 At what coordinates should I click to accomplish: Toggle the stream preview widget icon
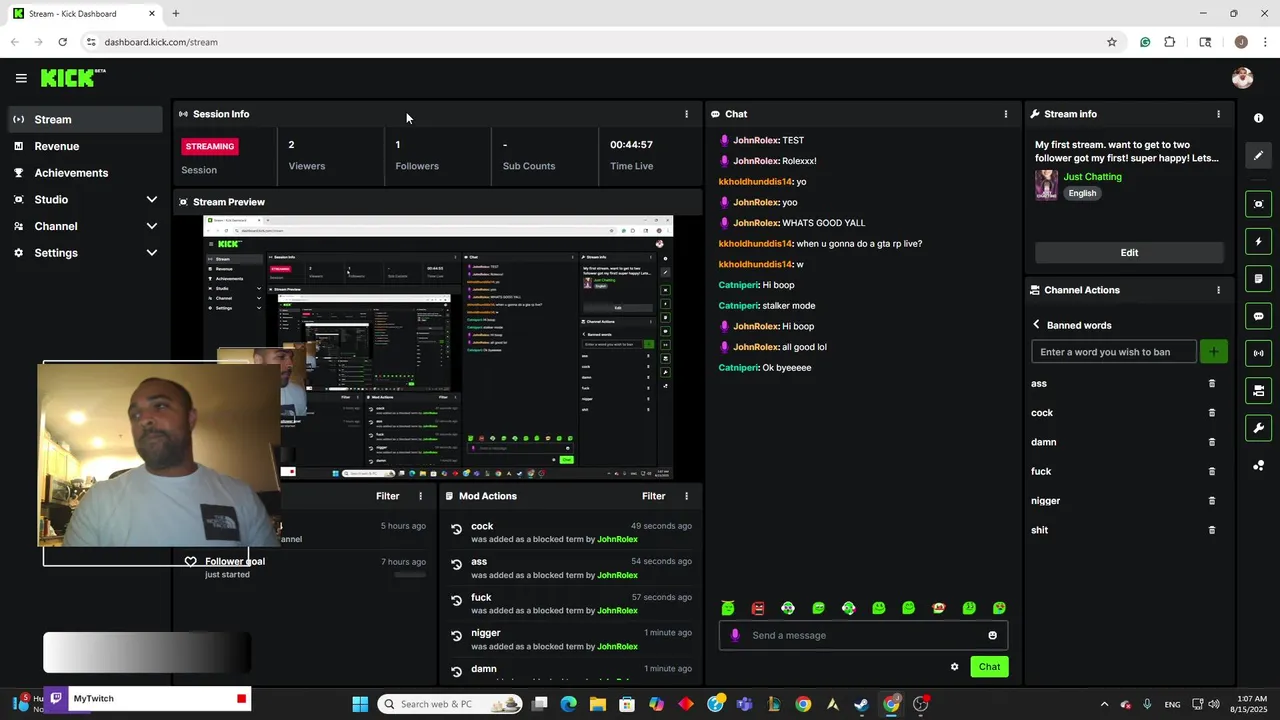point(1258,204)
